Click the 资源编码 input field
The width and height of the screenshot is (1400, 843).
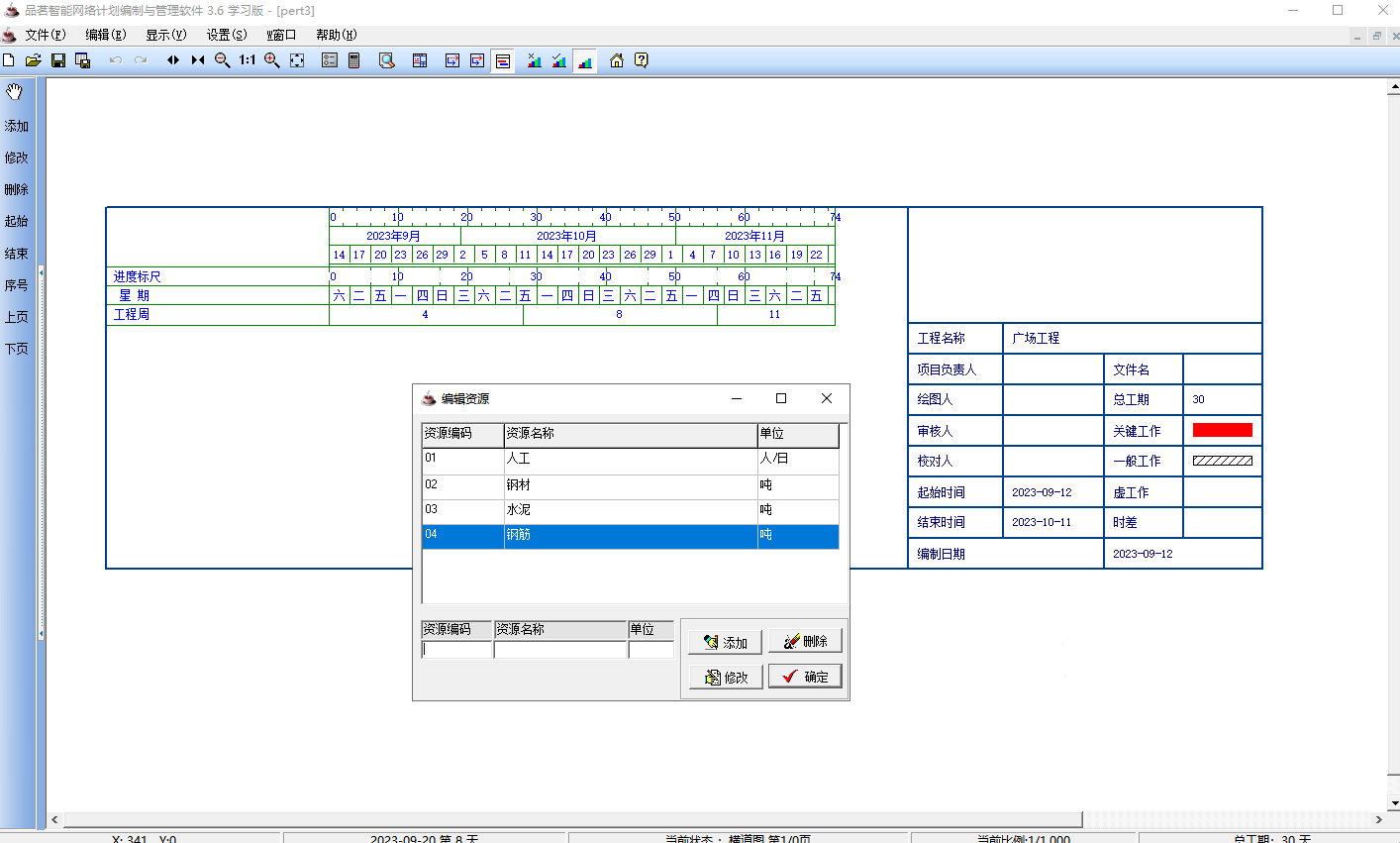[x=457, y=650]
